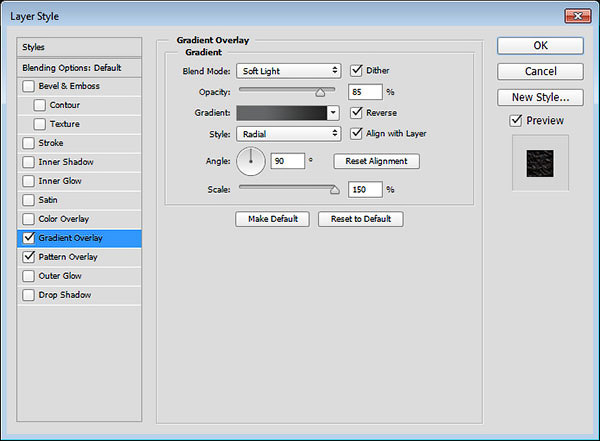This screenshot has width=600, height=441.
Task: Select the Color Overlay row label
Action: (64, 219)
